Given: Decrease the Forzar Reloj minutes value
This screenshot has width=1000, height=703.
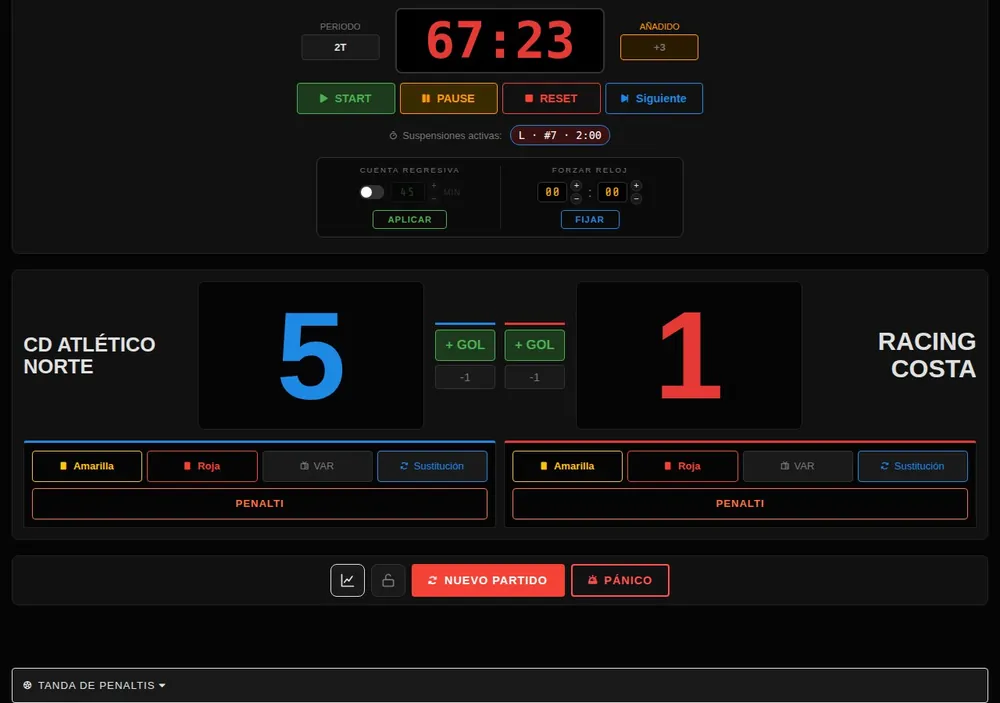Looking at the screenshot, I should [x=576, y=198].
